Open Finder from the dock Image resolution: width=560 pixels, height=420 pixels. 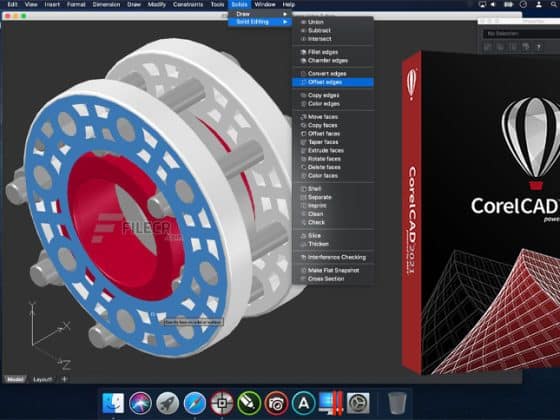tap(113, 403)
